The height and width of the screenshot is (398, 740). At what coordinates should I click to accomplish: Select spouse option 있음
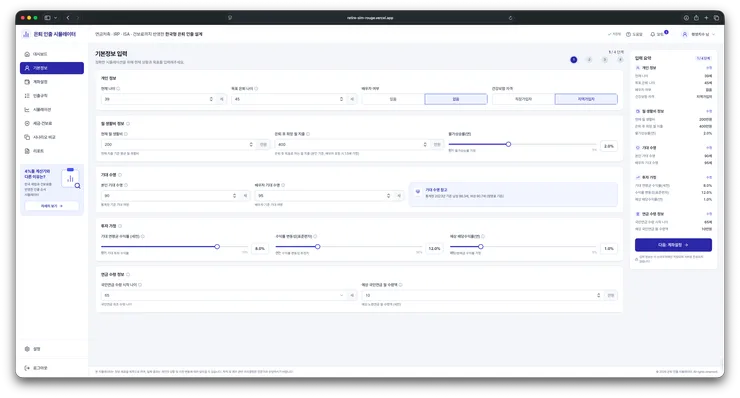point(393,99)
